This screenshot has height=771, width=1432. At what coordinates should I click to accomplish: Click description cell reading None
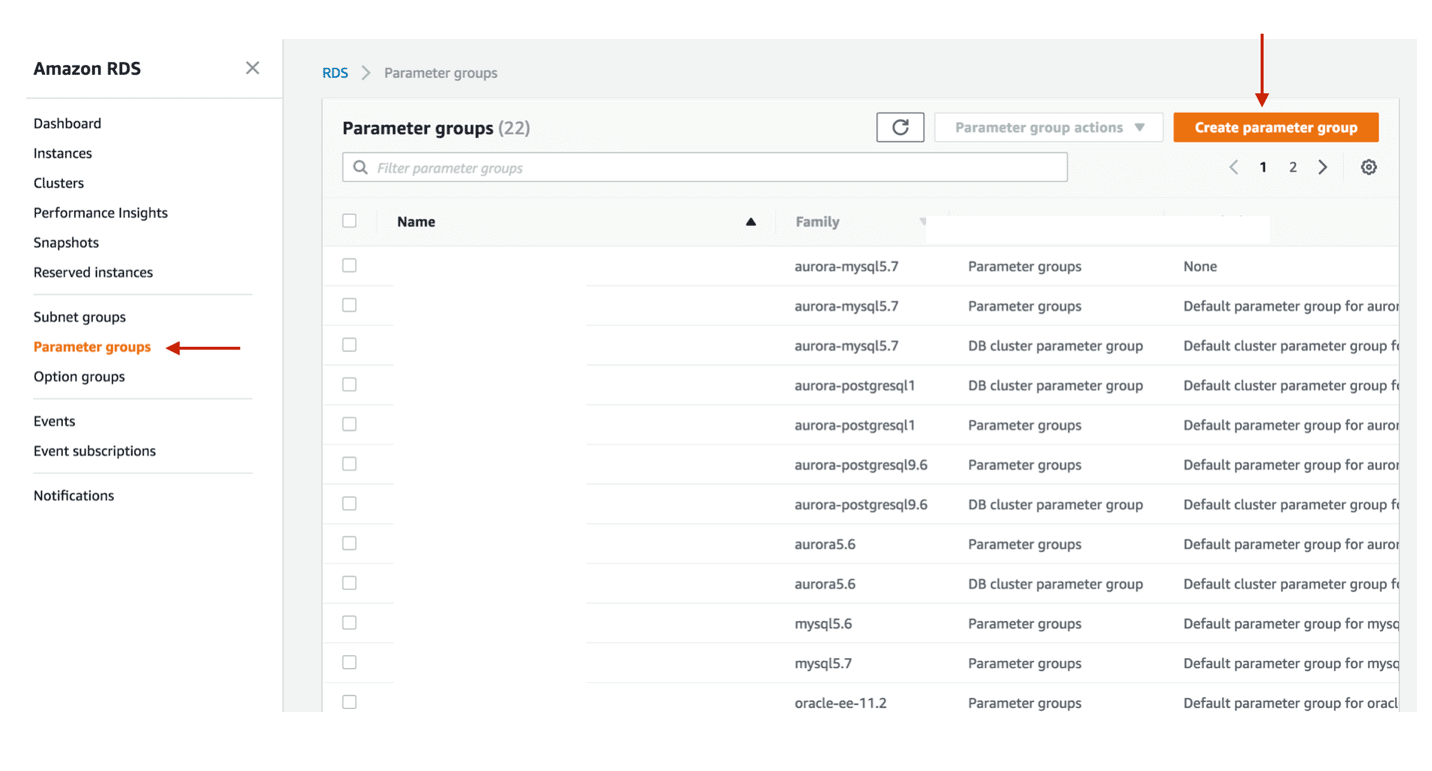point(1200,266)
